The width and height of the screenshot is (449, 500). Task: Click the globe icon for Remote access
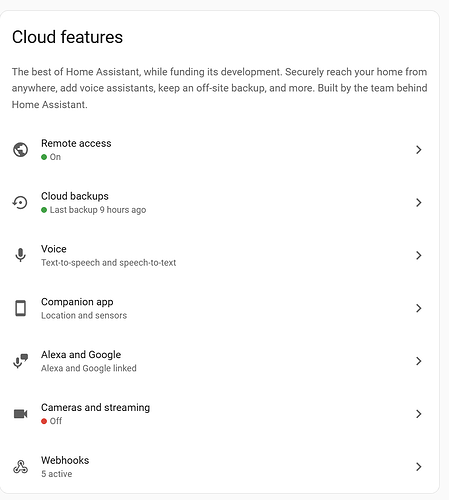tap(20, 150)
